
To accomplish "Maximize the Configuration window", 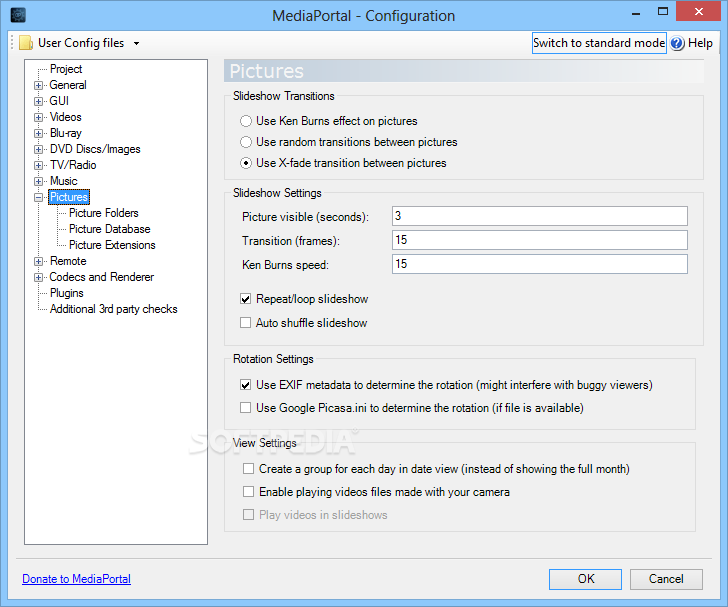I will point(663,12).
